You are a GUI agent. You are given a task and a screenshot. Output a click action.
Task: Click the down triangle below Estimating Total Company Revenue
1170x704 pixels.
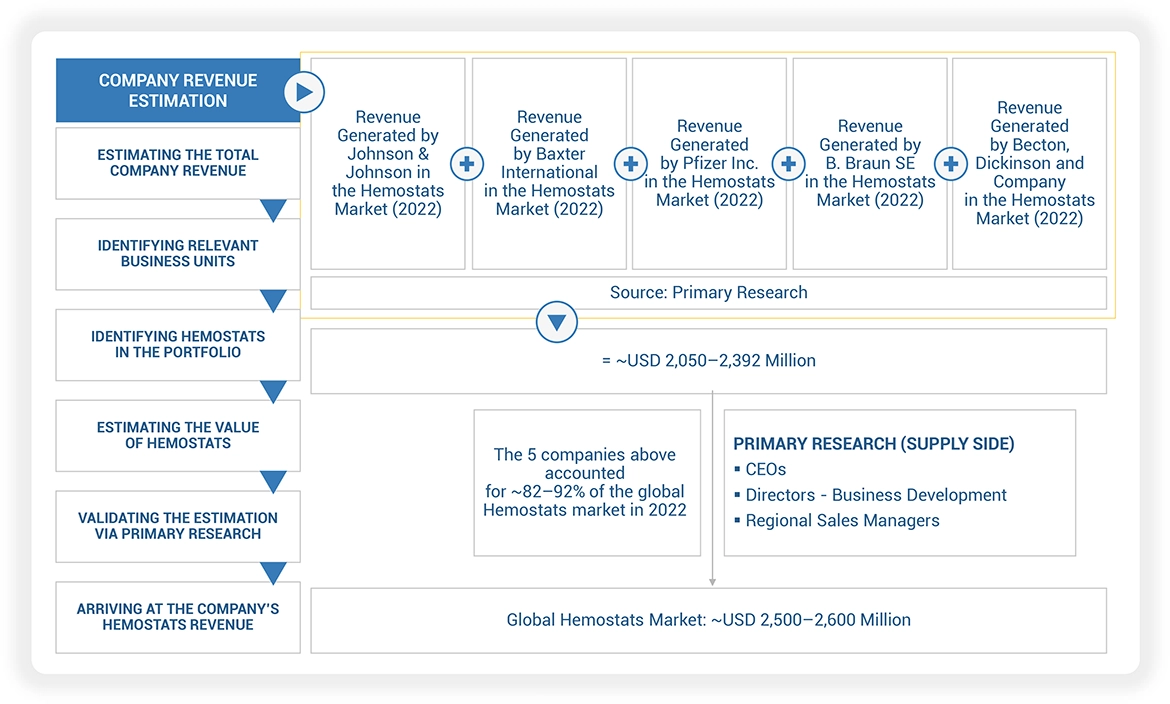point(273,210)
